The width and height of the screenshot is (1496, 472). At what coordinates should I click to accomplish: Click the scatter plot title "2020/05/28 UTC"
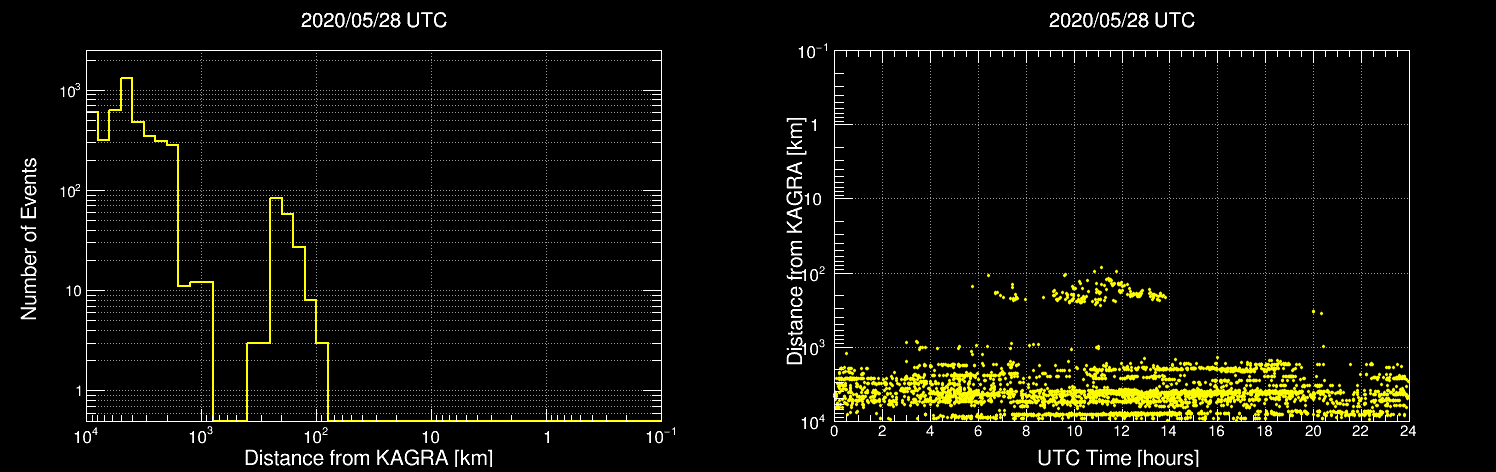coord(1122,20)
